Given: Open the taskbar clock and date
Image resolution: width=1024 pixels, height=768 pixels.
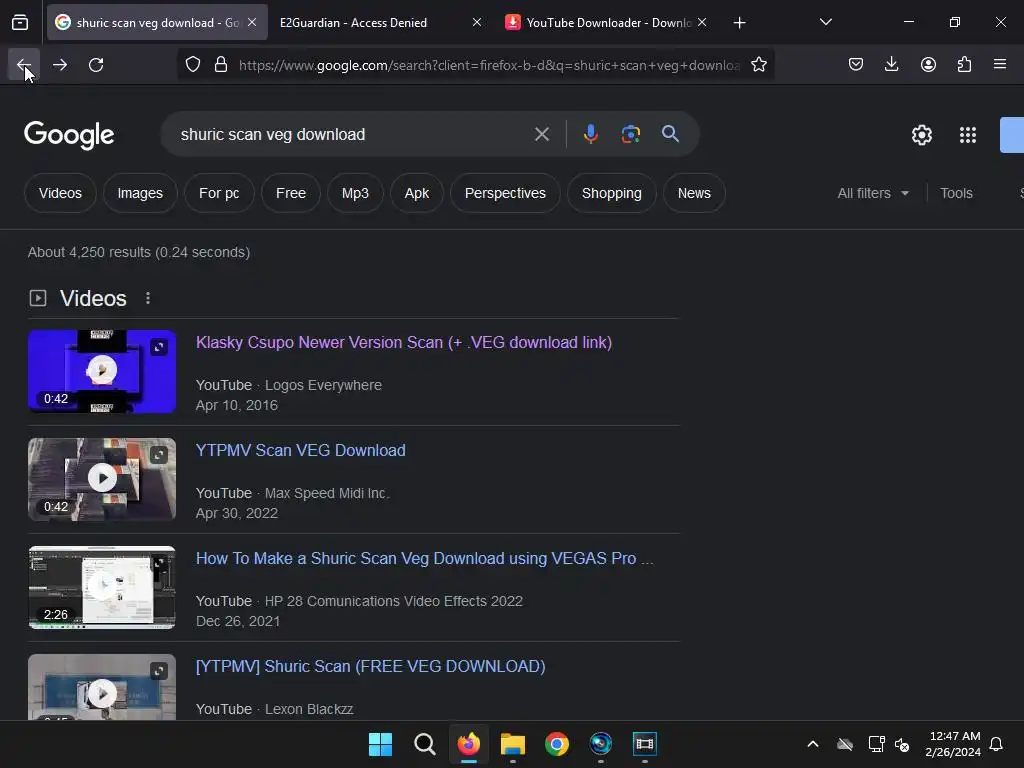Looking at the screenshot, I should tap(953, 744).
